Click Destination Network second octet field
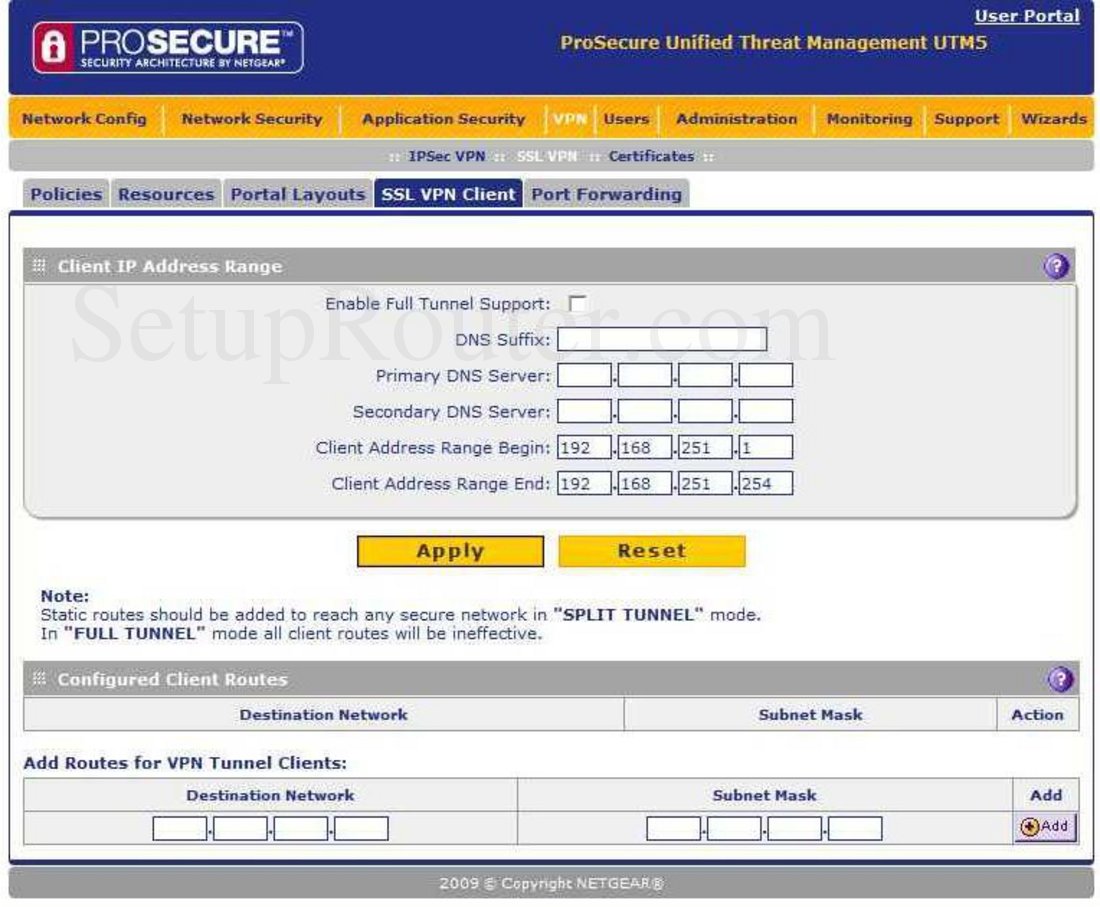The height and width of the screenshot is (907, 1100). tap(240, 828)
